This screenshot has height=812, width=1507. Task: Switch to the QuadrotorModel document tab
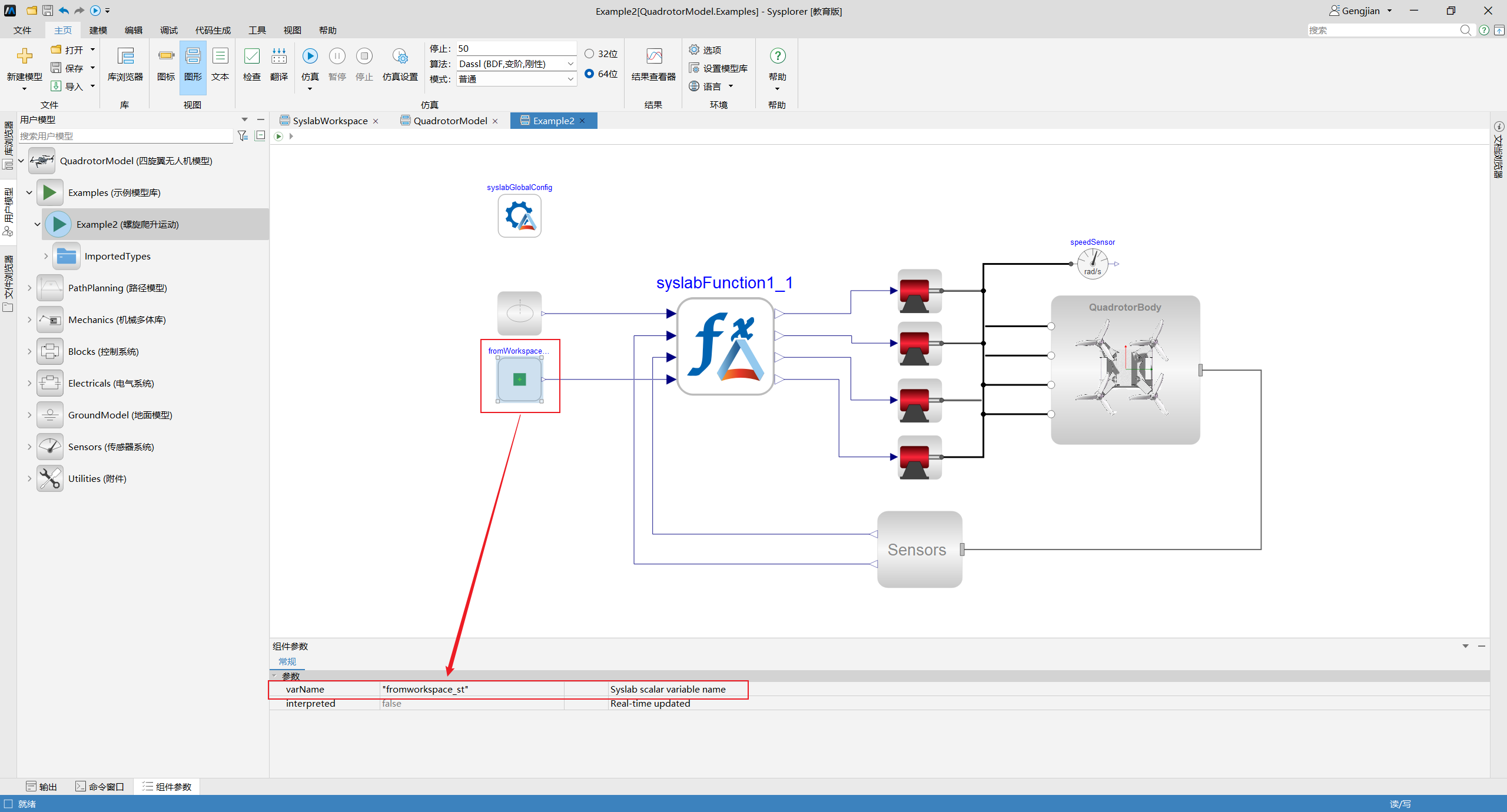coord(450,121)
